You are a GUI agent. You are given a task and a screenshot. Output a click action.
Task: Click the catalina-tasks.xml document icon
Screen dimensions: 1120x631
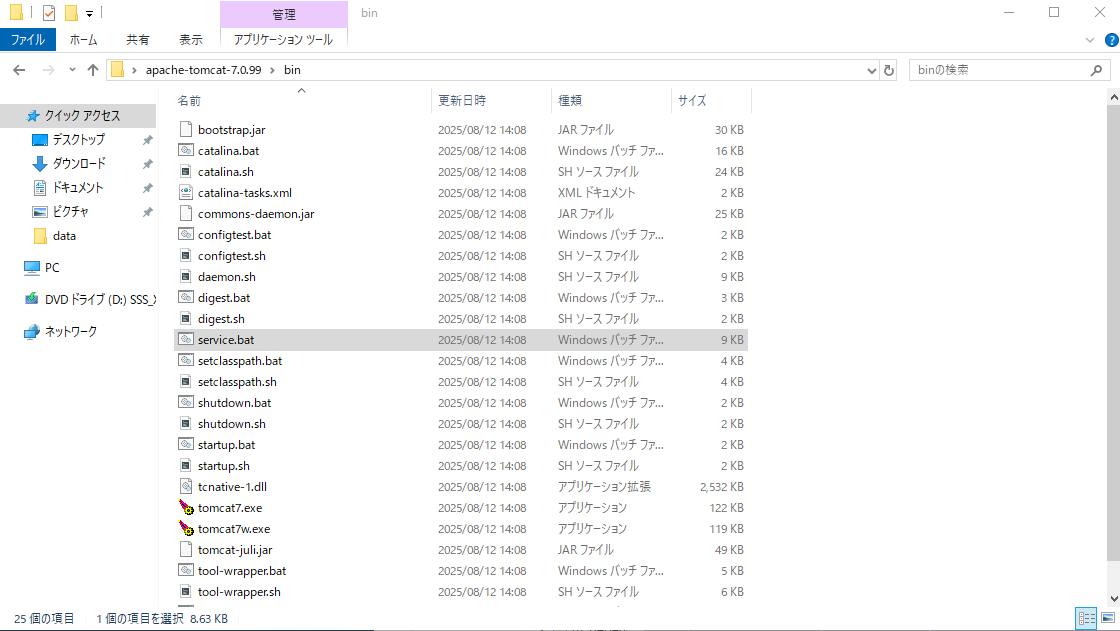(186, 192)
